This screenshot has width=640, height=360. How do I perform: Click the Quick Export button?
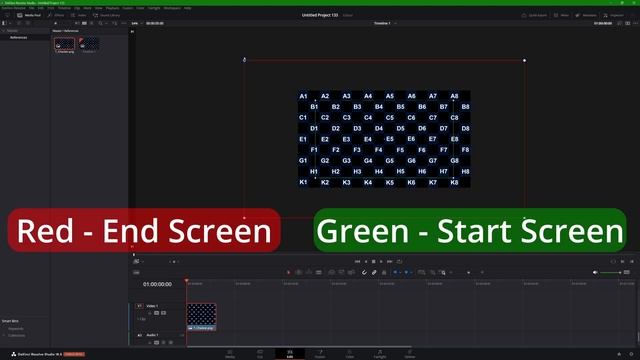[x=534, y=15]
